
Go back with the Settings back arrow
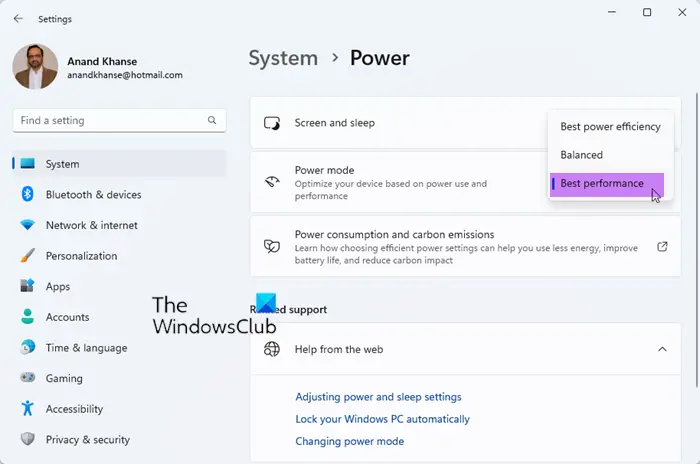click(18, 18)
